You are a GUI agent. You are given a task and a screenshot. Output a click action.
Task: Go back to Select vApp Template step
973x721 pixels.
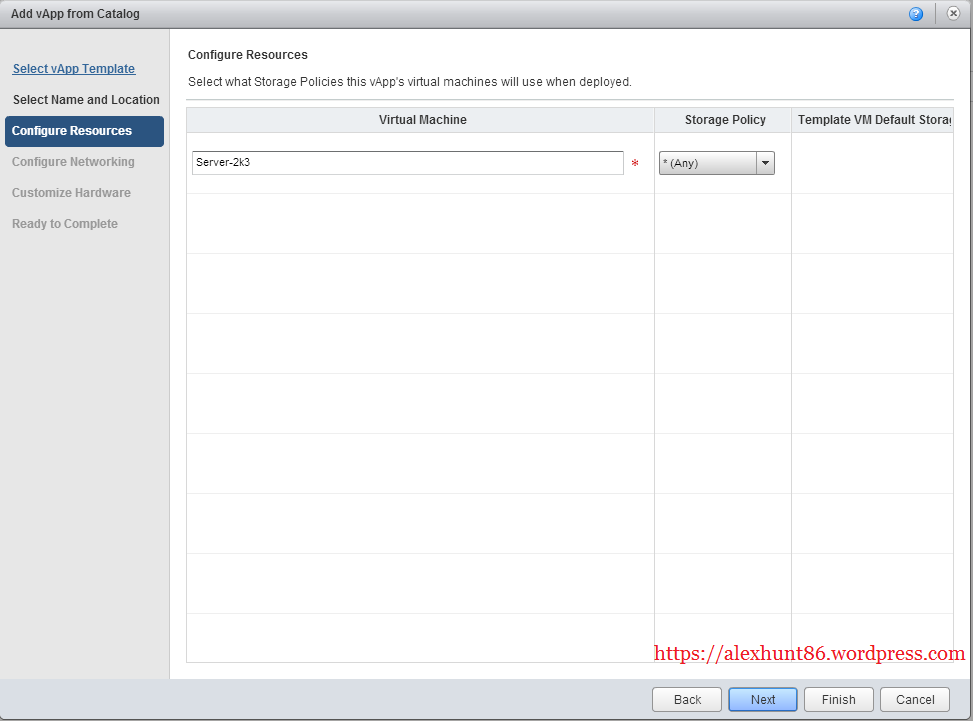[74, 69]
